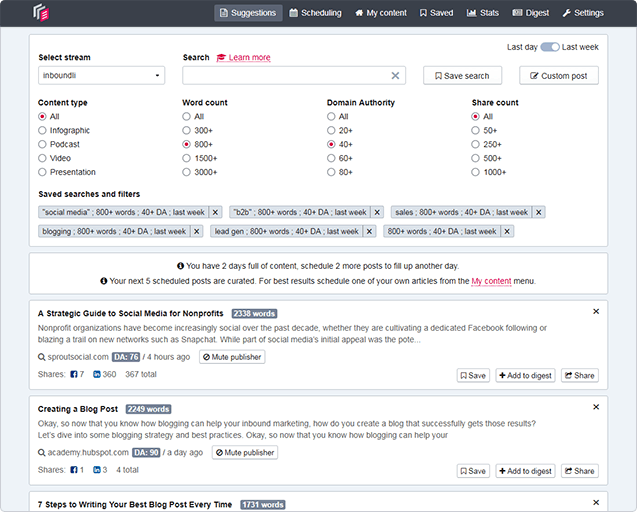
Task: Toggle the Last day / Last week switch
Action: (x=550, y=47)
